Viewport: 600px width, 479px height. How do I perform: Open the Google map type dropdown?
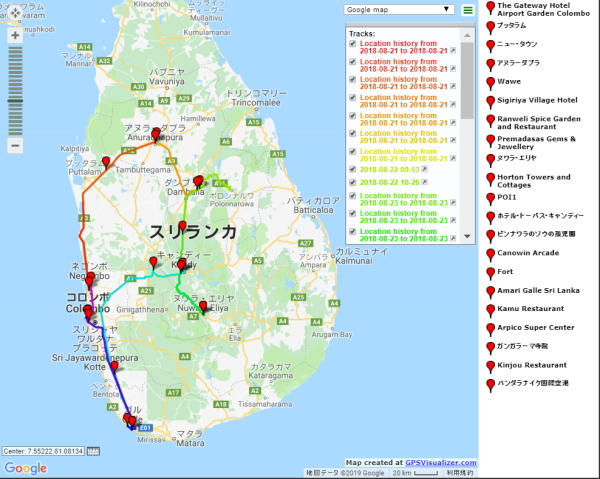pos(399,10)
